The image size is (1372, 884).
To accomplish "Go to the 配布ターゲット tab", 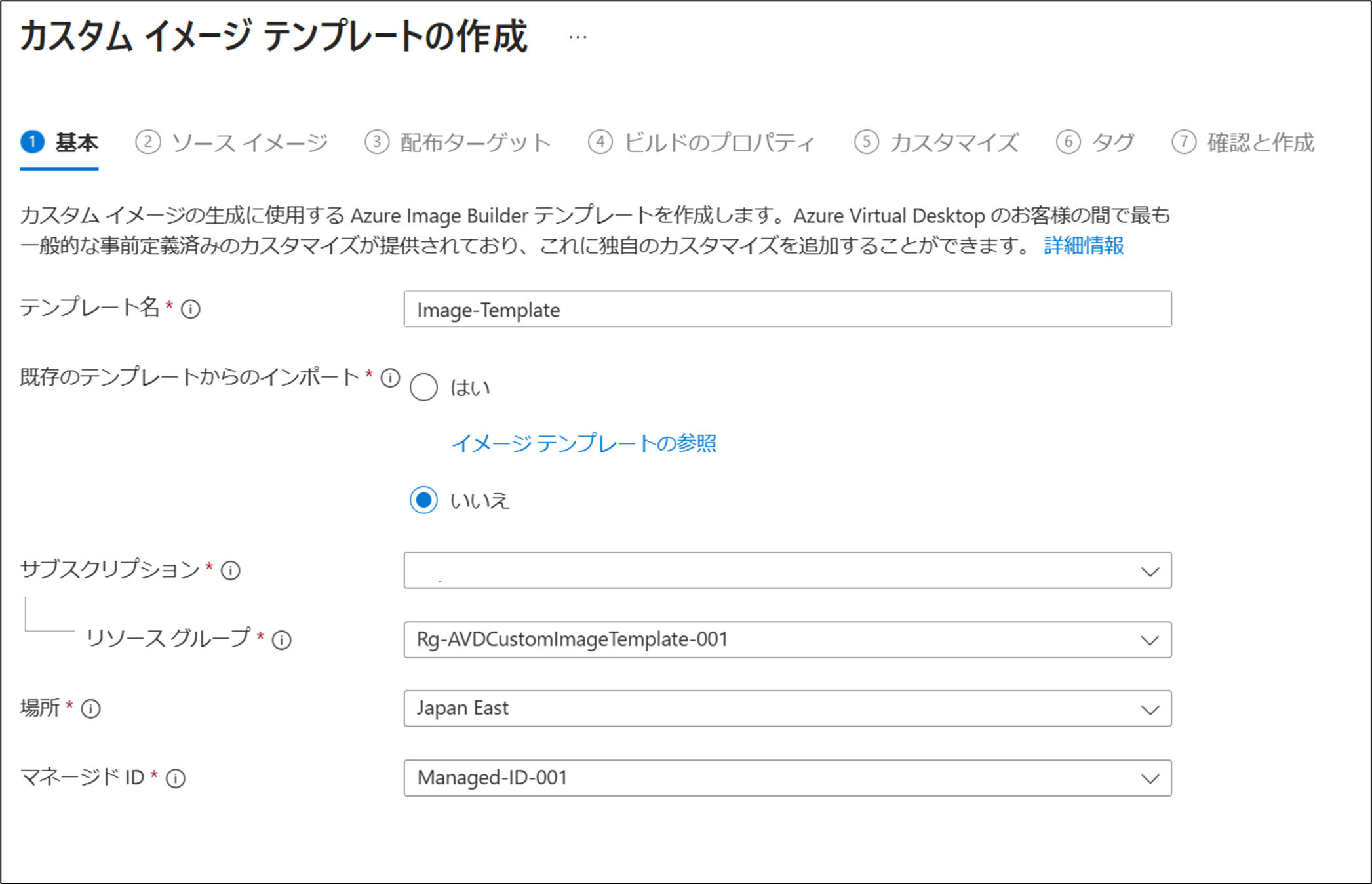I will point(458,142).
